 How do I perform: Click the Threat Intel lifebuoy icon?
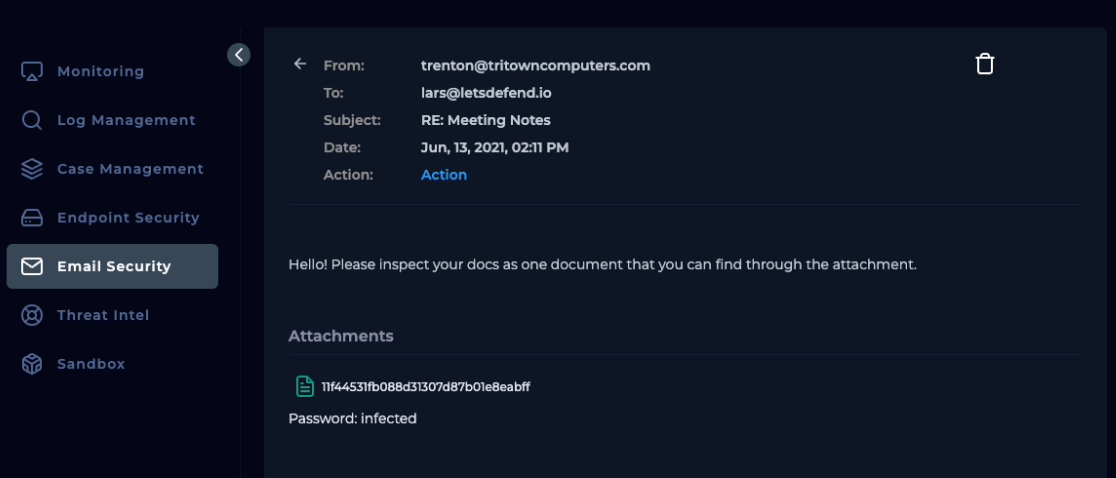(x=32, y=315)
